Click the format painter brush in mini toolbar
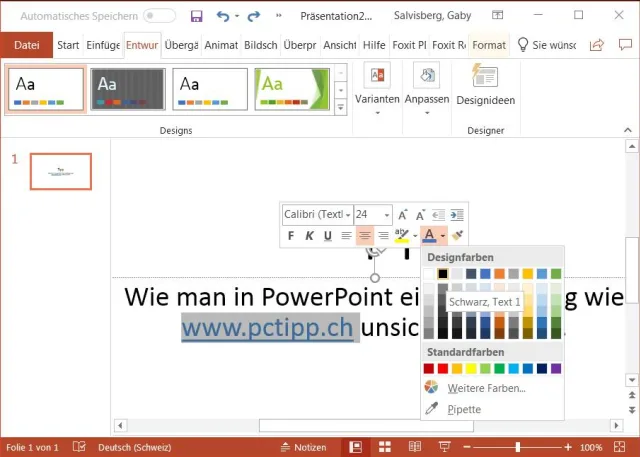640x457 pixels. click(458, 236)
